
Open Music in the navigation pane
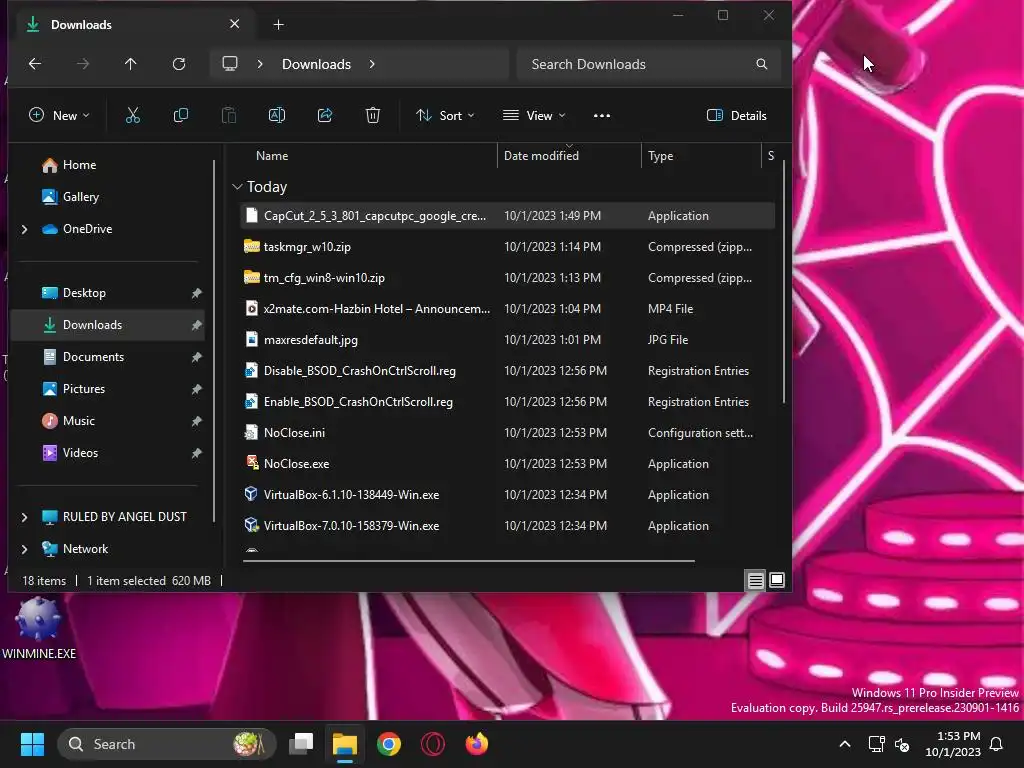(108, 421)
